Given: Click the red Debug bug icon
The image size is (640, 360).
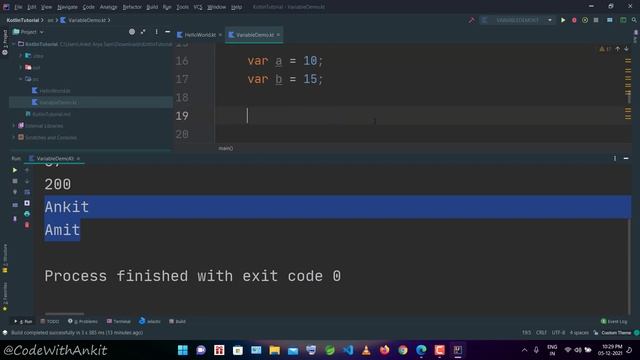Looking at the screenshot, I should (x=574, y=20).
